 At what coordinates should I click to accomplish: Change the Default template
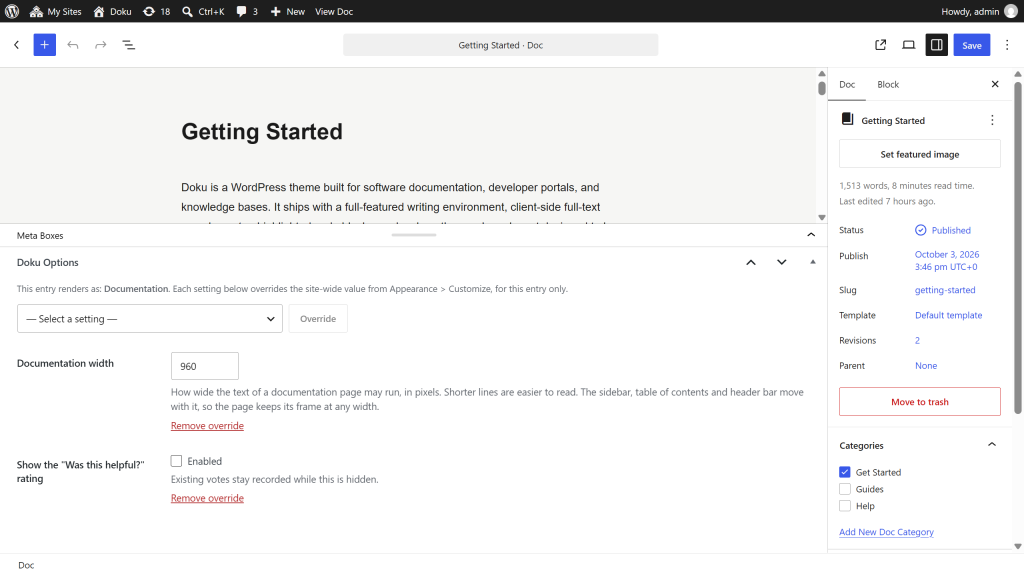tap(948, 315)
